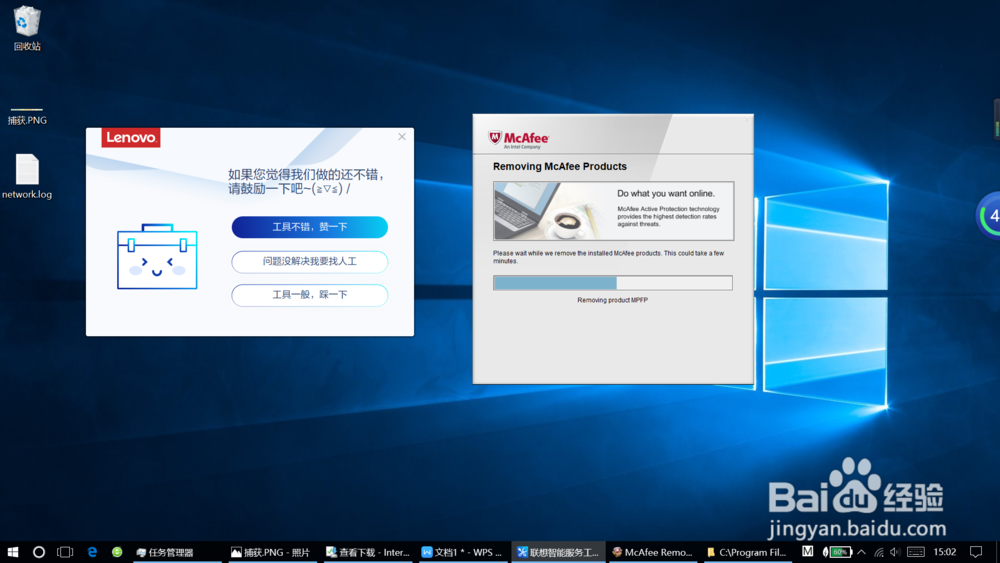The image size is (1000, 563).
Task: Switch to 捕获.PNG - 照片 taskbar window
Action: (x=270, y=552)
